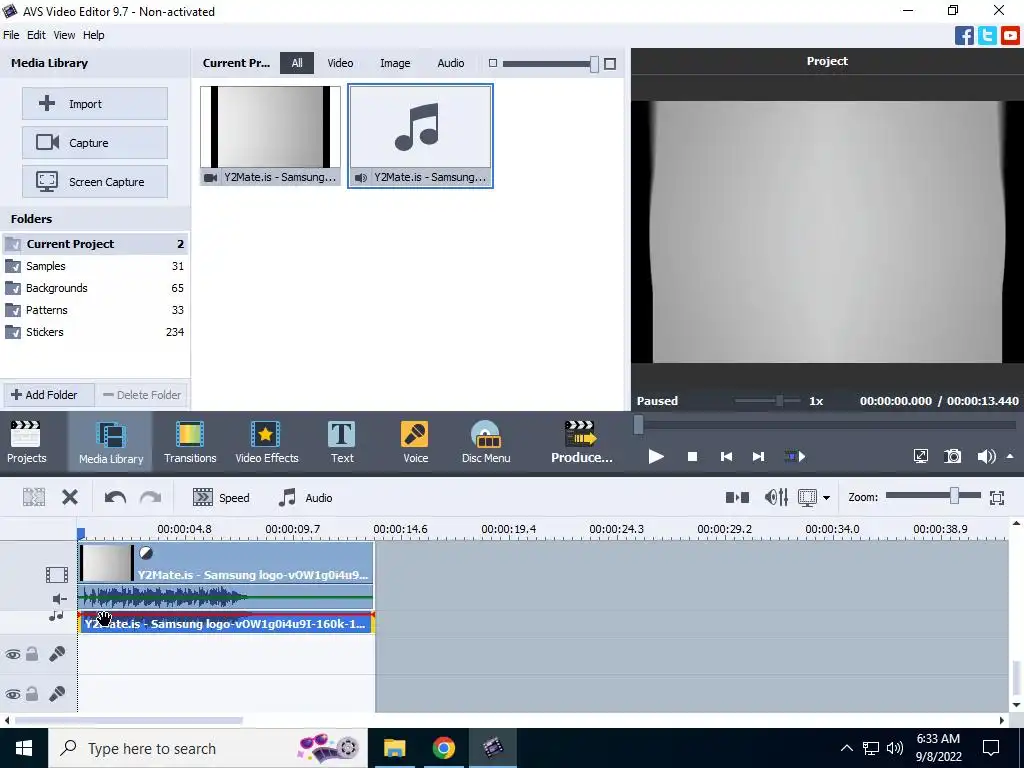This screenshot has width=1024, height=768.
Task: Adjust the thumbnail size slider
Action: 594,63
